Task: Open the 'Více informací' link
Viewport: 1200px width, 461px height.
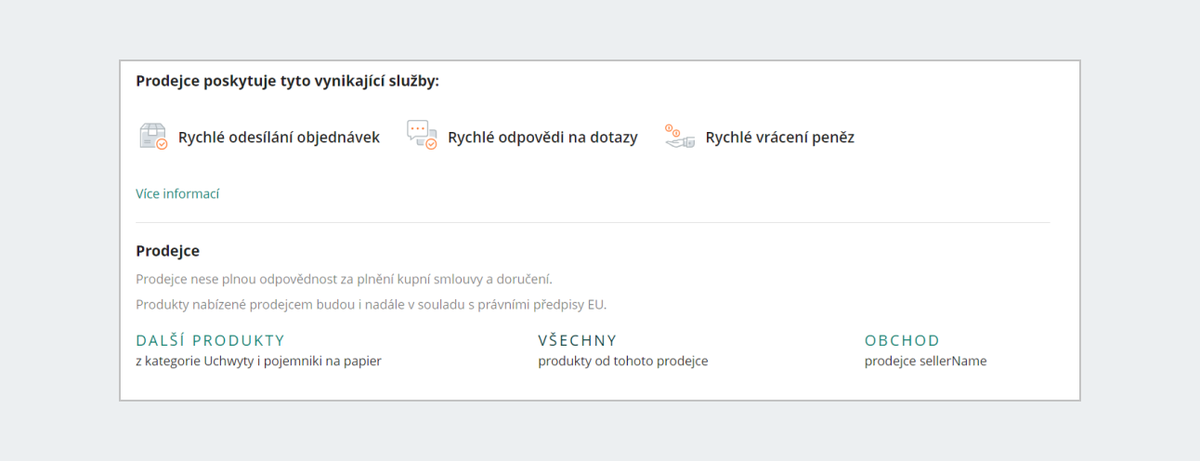Action: coord(178,194)
